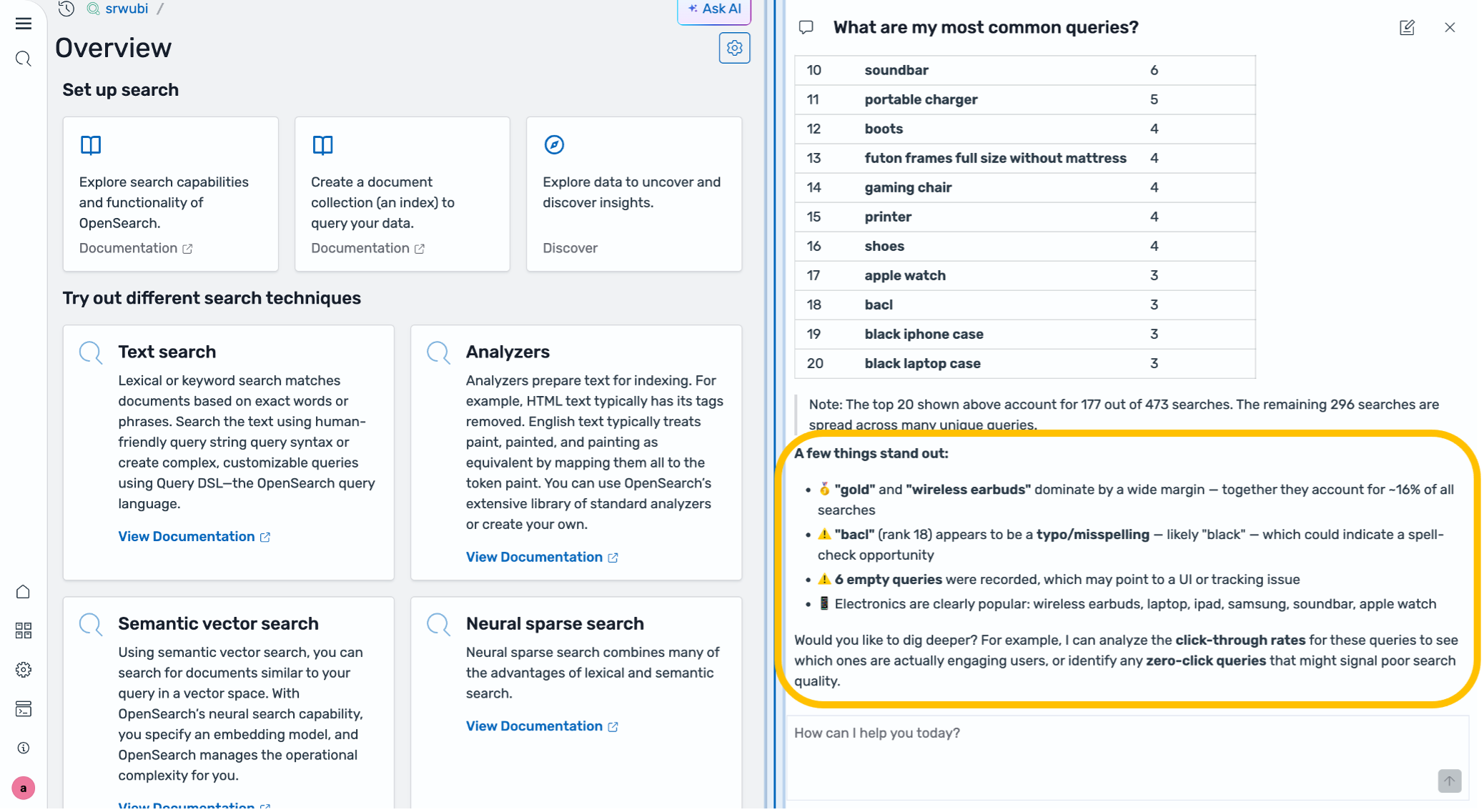Start a new chat with edit icon
Image resolution: width=1484 pixels, height=812 pixels.
coord(1407,27)
